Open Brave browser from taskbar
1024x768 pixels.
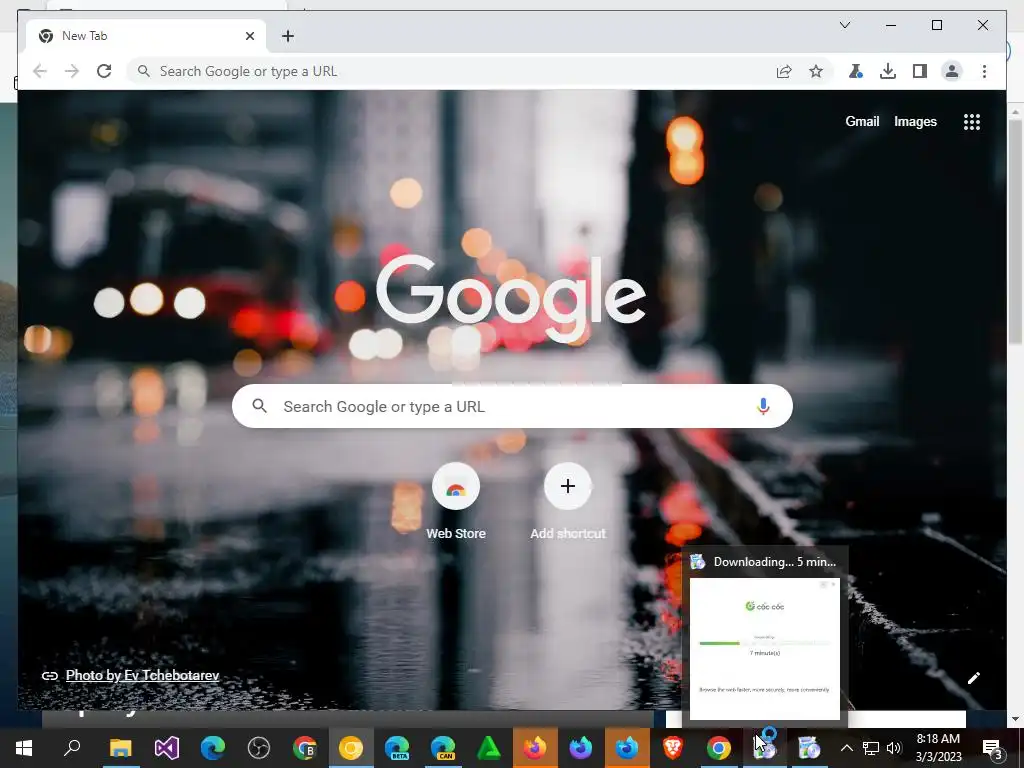(673, 748)
